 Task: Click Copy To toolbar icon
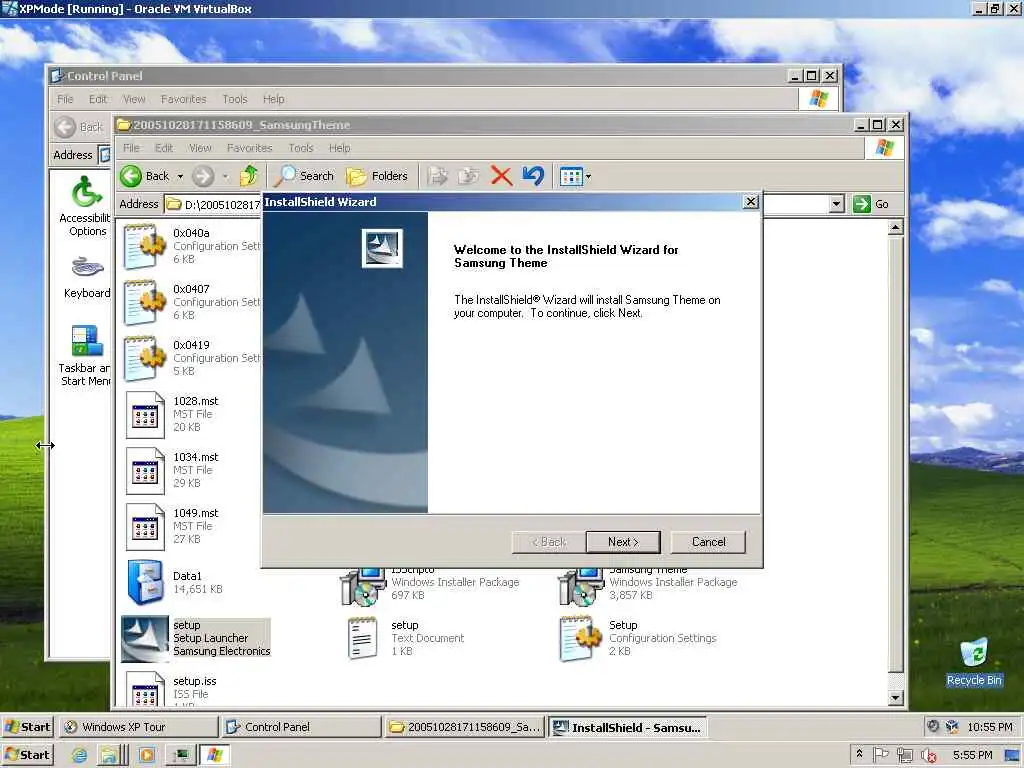468,176
